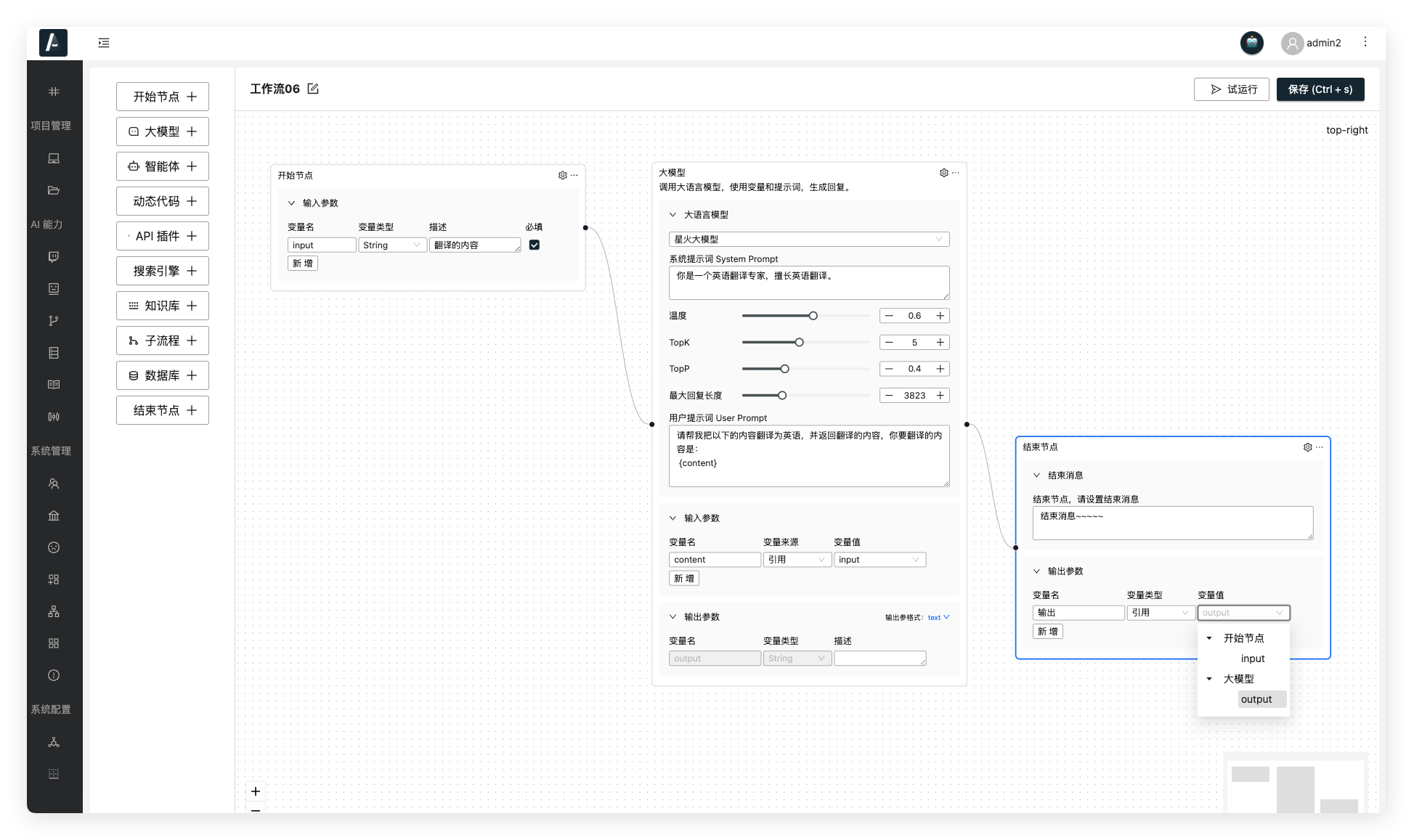Open the chat bubble icon under AI 能力
The height and width of the screenshot is (840, 1414).
pyautogui.click(x=54, y=257)
